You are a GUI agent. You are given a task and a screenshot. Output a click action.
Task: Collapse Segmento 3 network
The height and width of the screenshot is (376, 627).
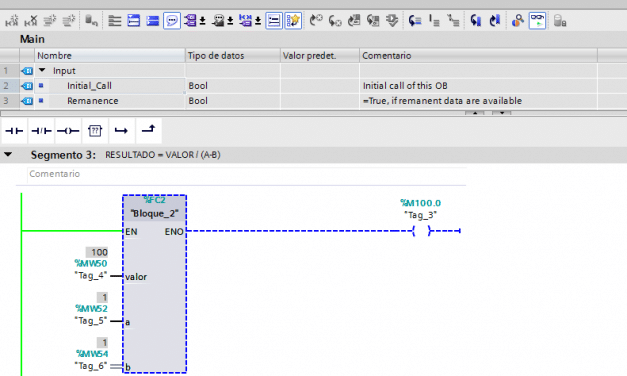tap(8, 155)
